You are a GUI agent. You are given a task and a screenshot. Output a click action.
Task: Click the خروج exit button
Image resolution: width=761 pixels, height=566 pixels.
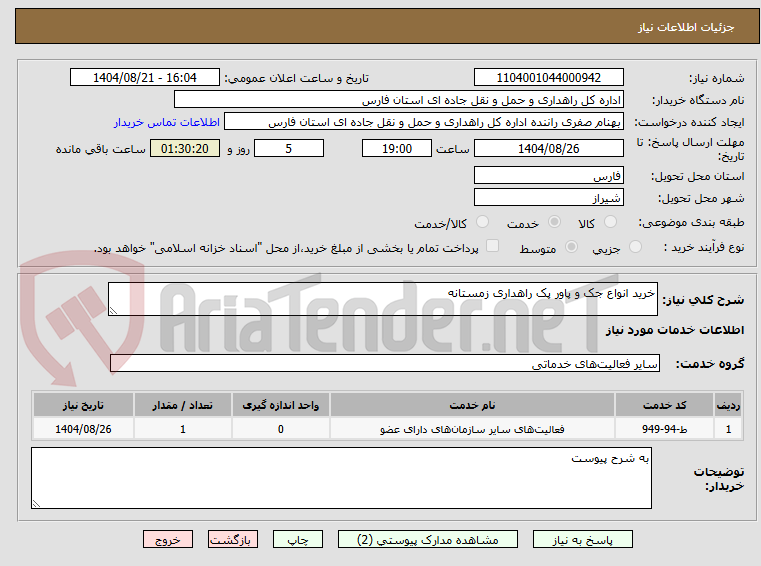(x=168, y=539)
